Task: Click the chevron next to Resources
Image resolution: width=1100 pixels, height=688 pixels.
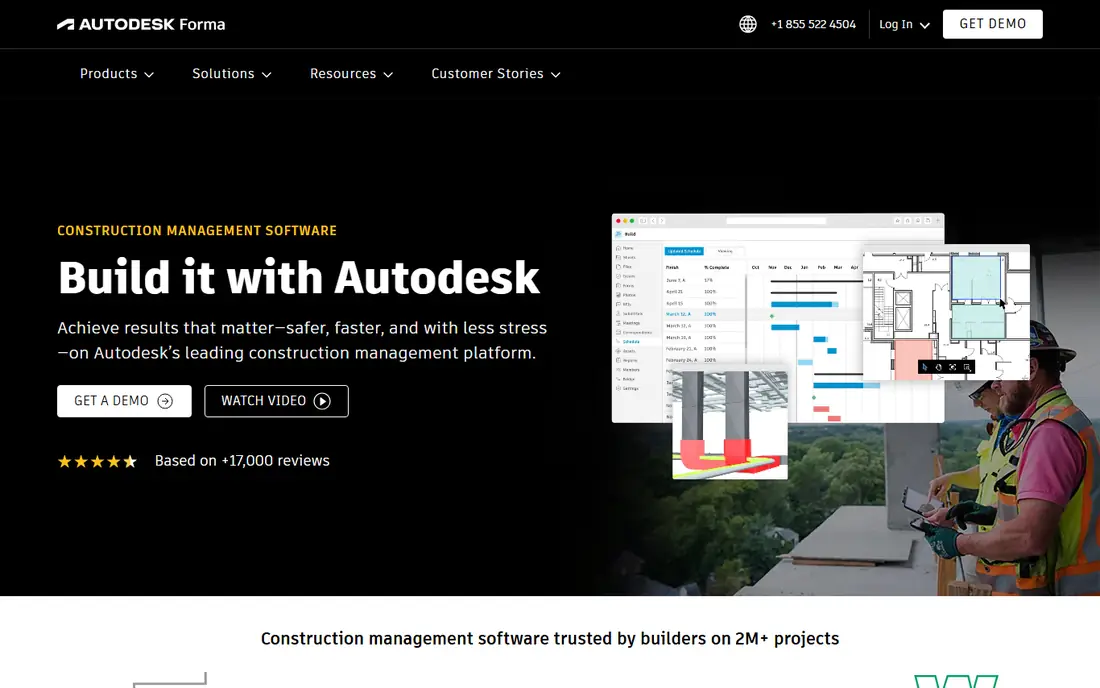Action: [389, 74]
